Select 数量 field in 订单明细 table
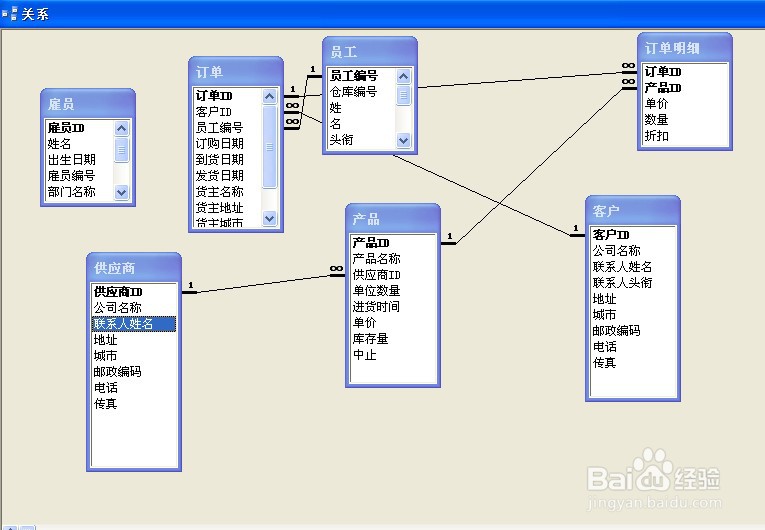765x530 pixels. point(684,120)
